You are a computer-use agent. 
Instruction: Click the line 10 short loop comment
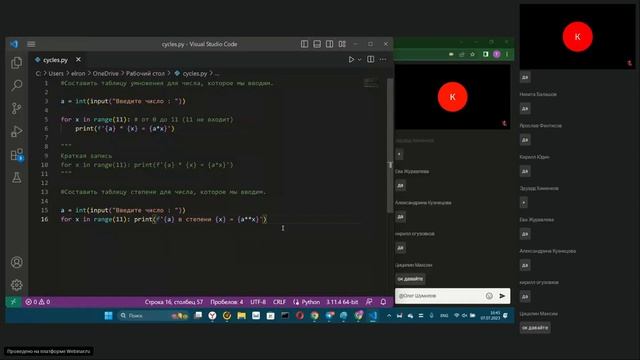point(147,165)
